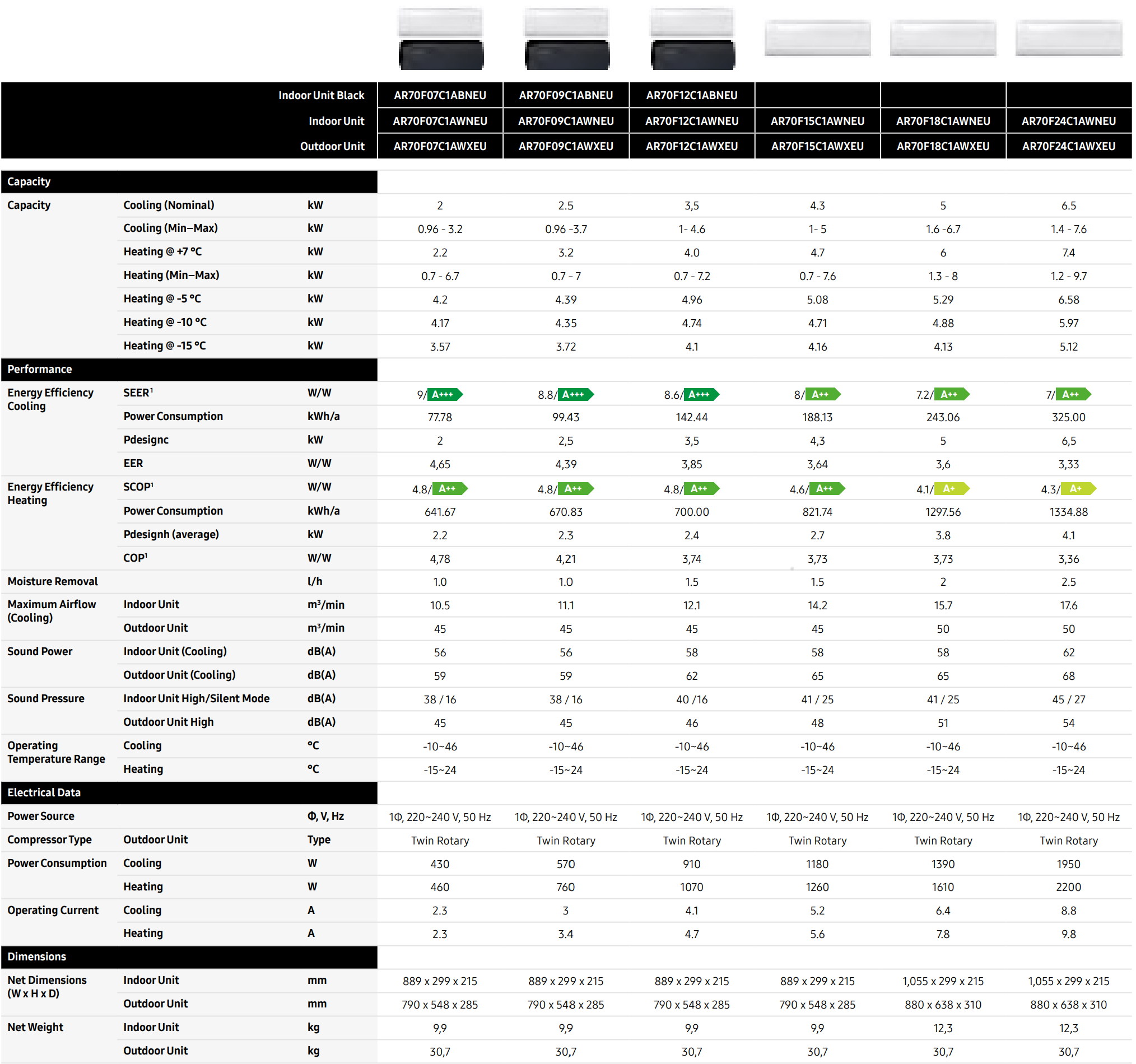The height and width of the screenshot is (1064, 1136).
Task: Click the Indoor Unit High/Silent Mode label
Action: [197, 698]
